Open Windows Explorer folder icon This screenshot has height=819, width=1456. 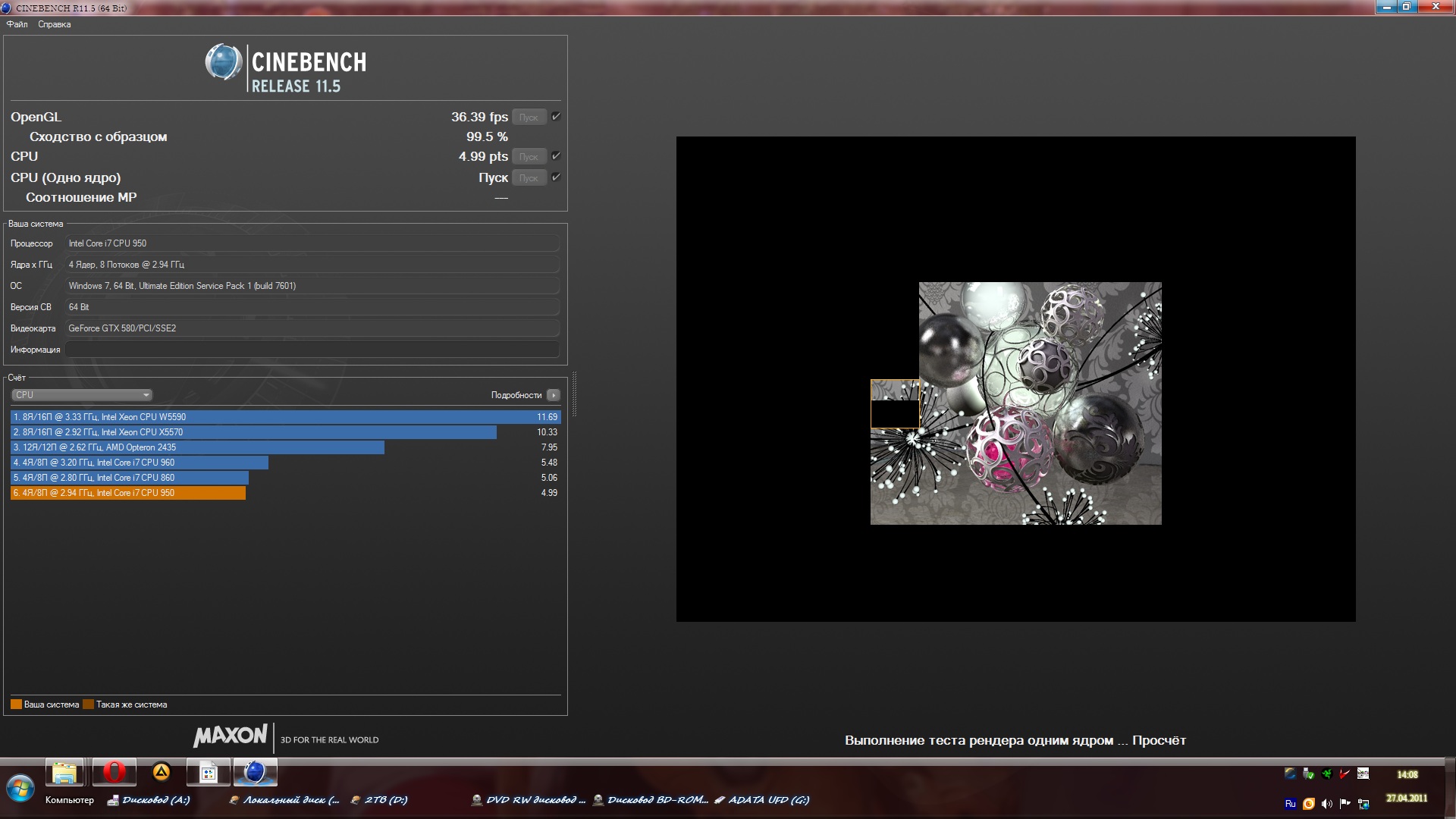[x=64, y=773]
